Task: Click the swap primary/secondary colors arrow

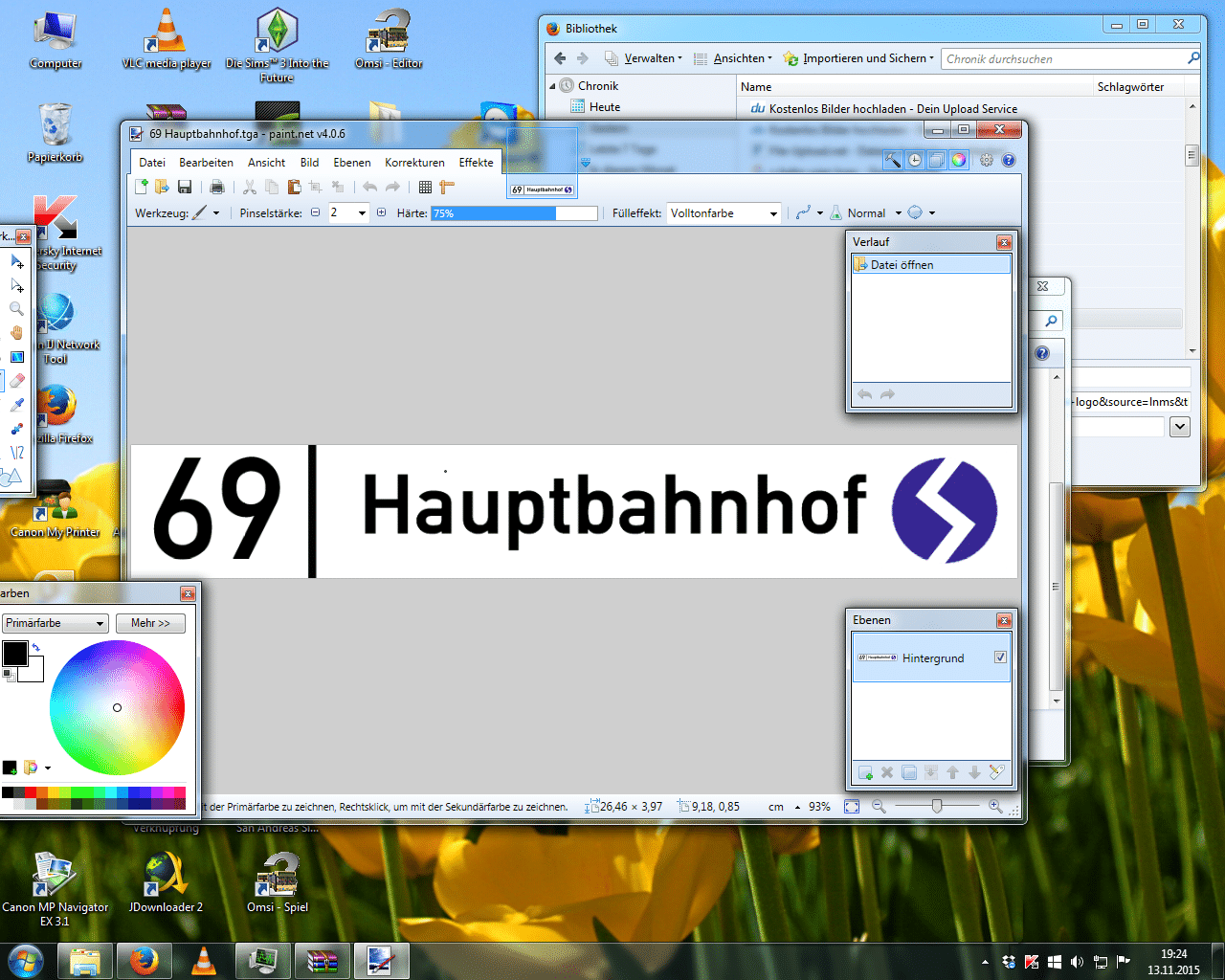Action: tap(36, 648)
